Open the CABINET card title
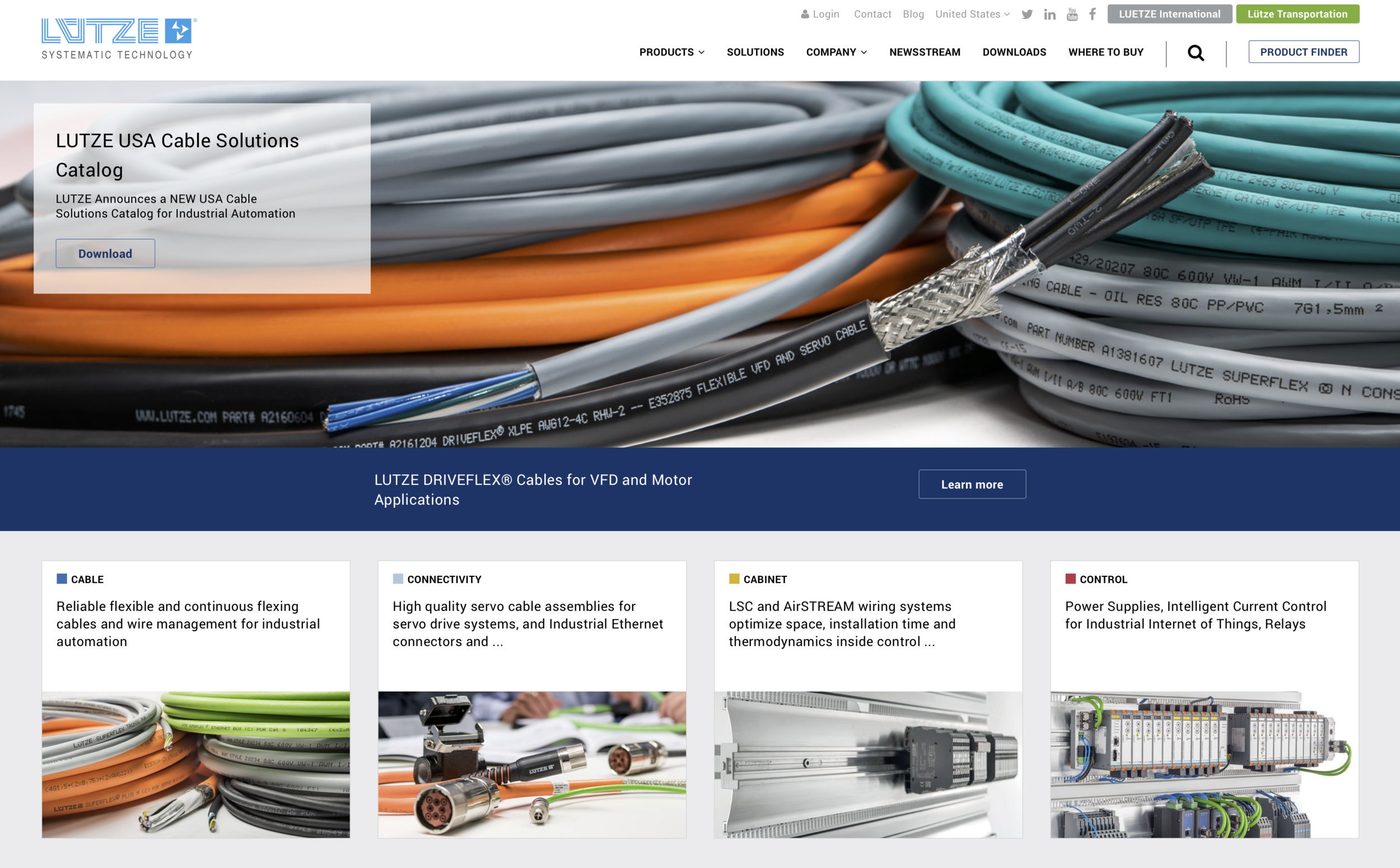This screenshot has height=868, width=1400. tap(765, 579)
